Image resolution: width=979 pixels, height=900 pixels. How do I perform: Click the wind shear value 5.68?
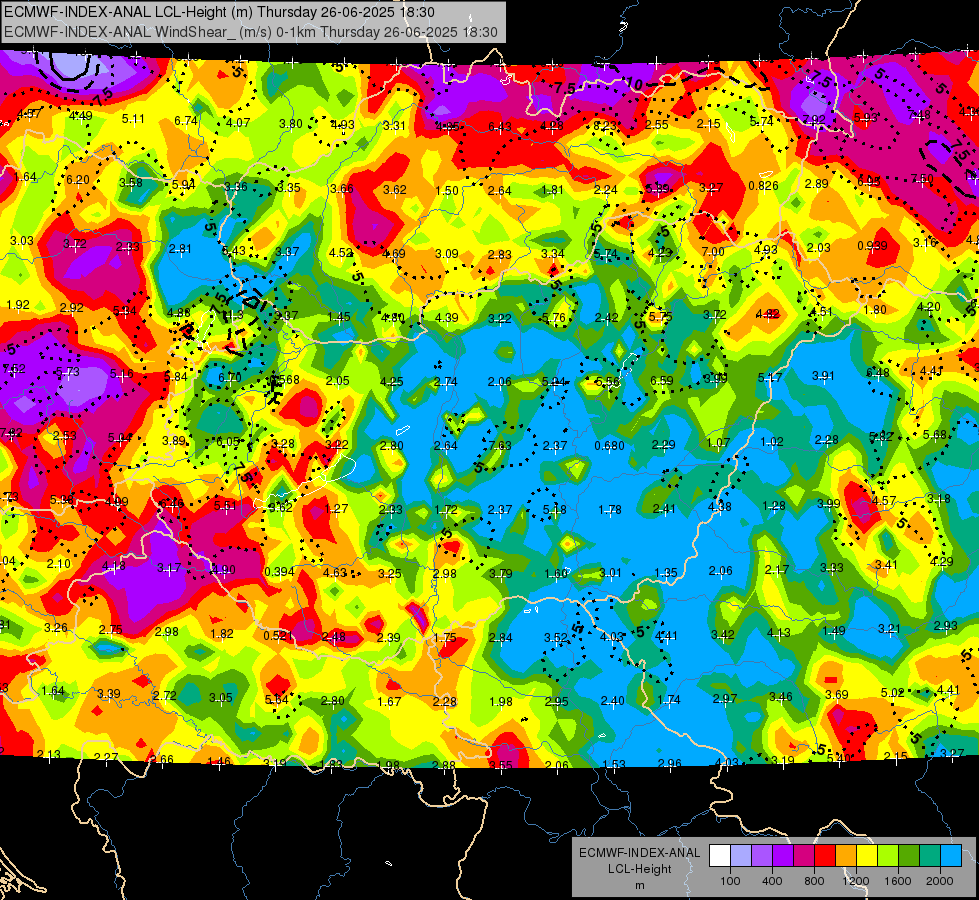click(x=935, y=434)
